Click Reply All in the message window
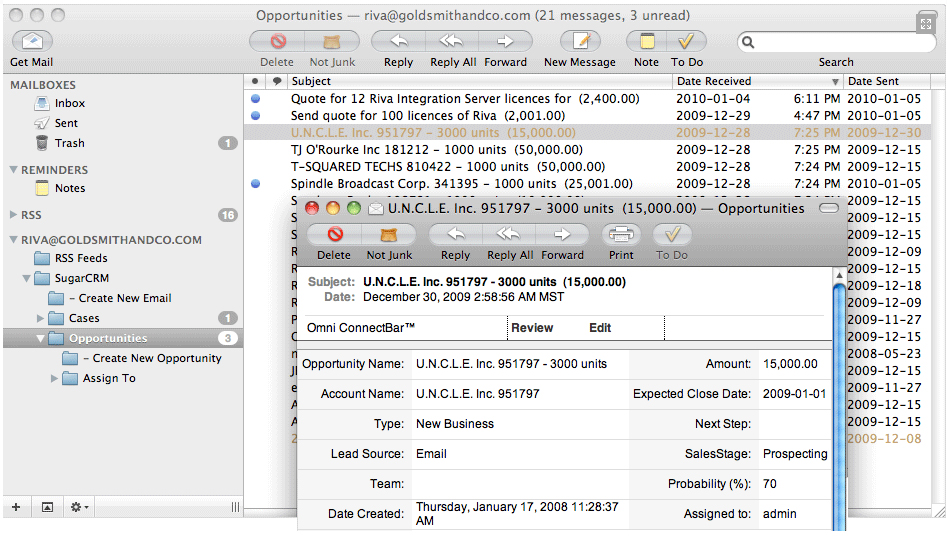947x536 pixels. pos(509,234)
